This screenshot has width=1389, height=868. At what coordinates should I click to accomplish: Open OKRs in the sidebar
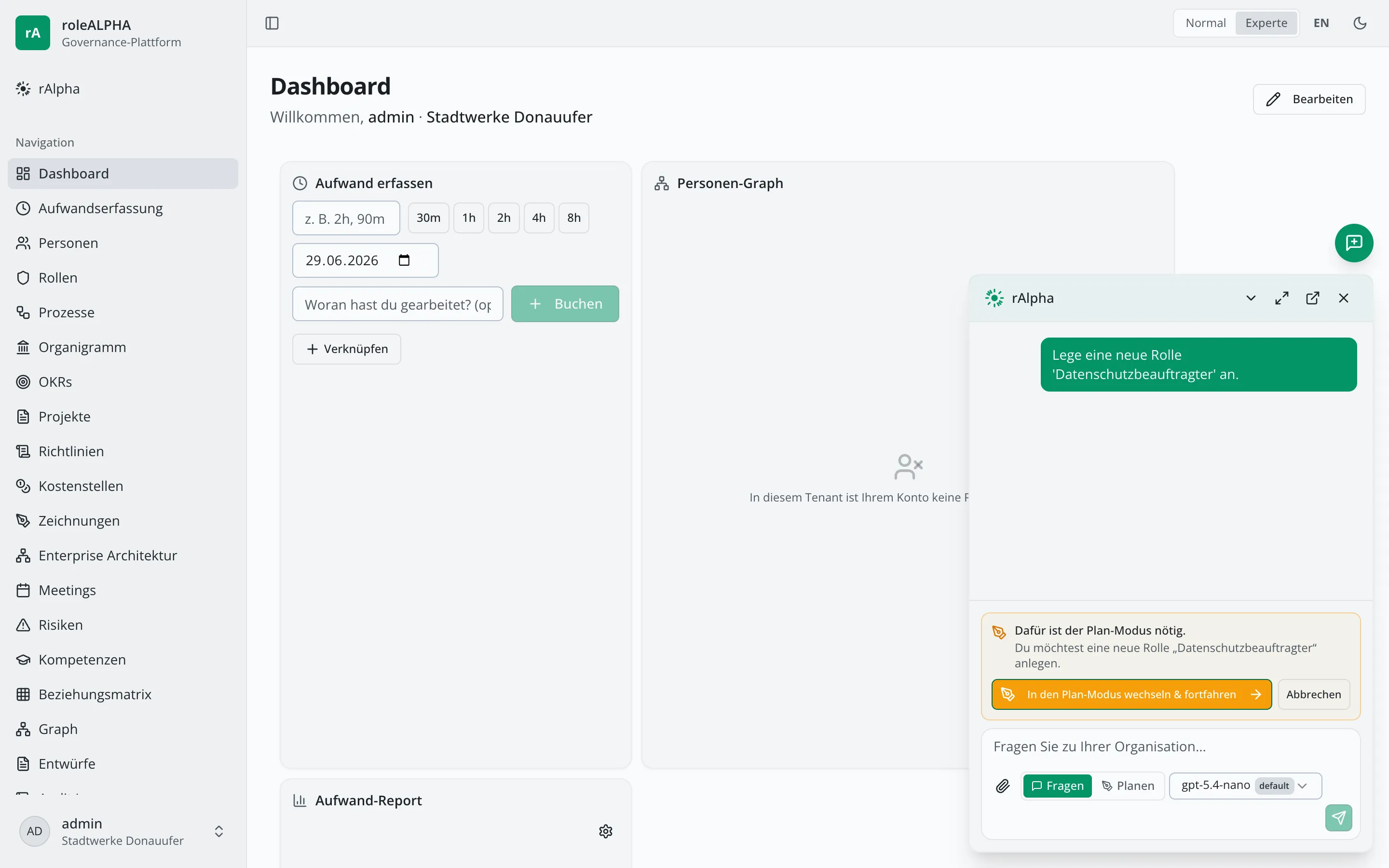point(123,382)
